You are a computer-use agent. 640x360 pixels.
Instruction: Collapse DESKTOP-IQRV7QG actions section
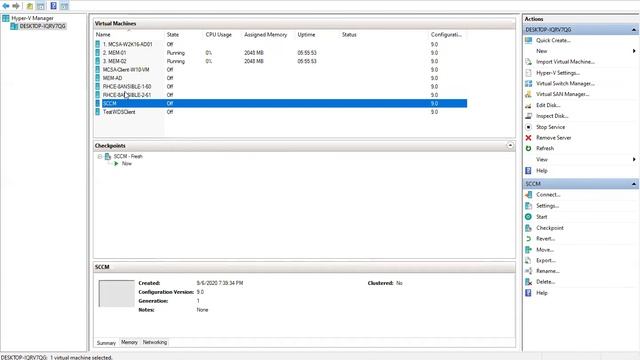(x=633, y=30)
